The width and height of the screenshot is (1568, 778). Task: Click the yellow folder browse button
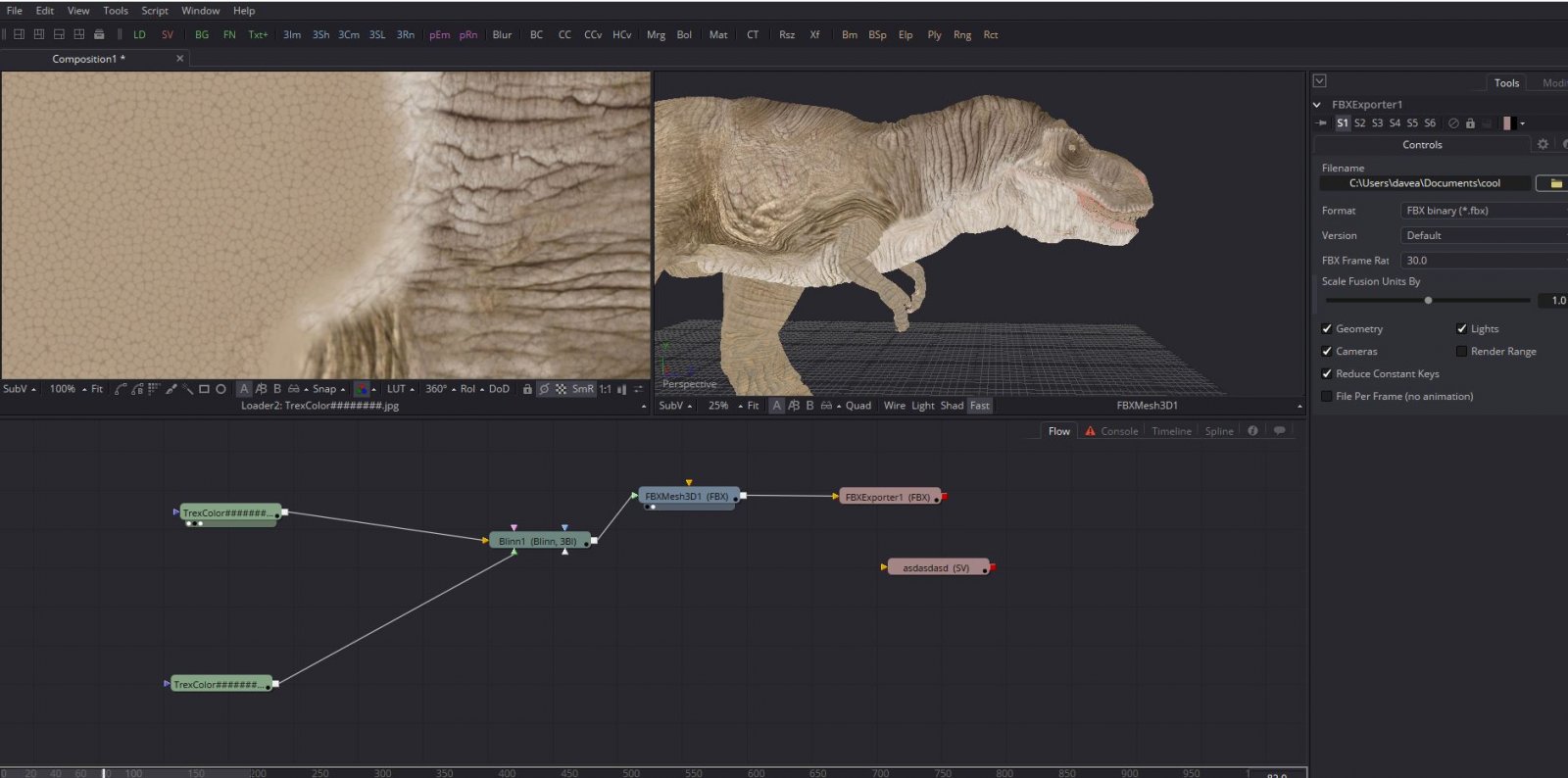pos(1553,183)
